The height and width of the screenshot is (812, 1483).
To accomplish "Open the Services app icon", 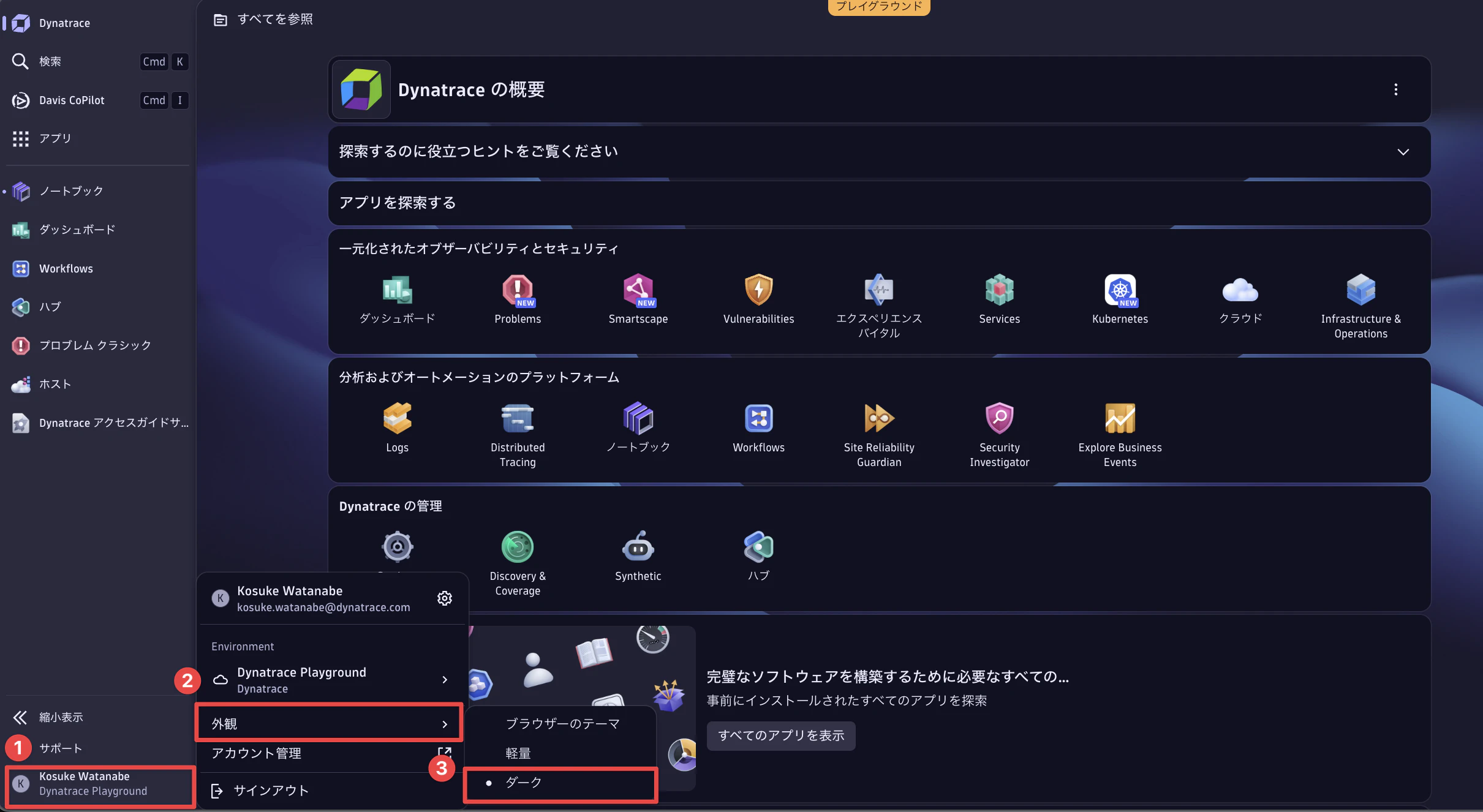I will pos(999,290).
